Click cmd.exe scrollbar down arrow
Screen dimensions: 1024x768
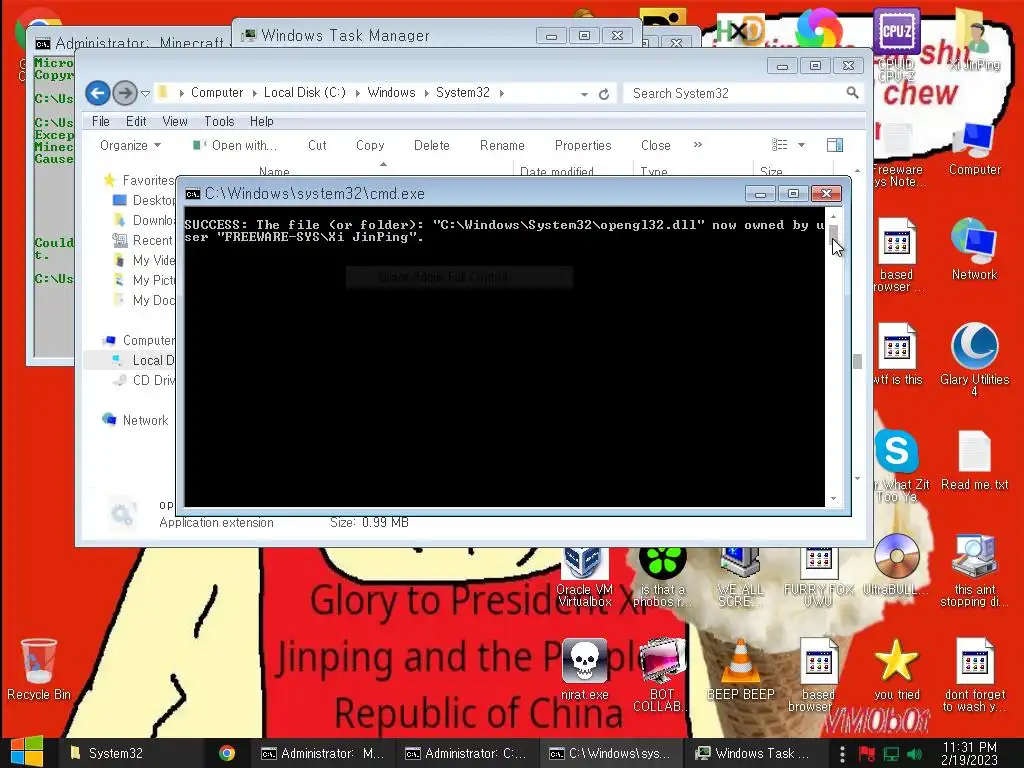point(833,499)
